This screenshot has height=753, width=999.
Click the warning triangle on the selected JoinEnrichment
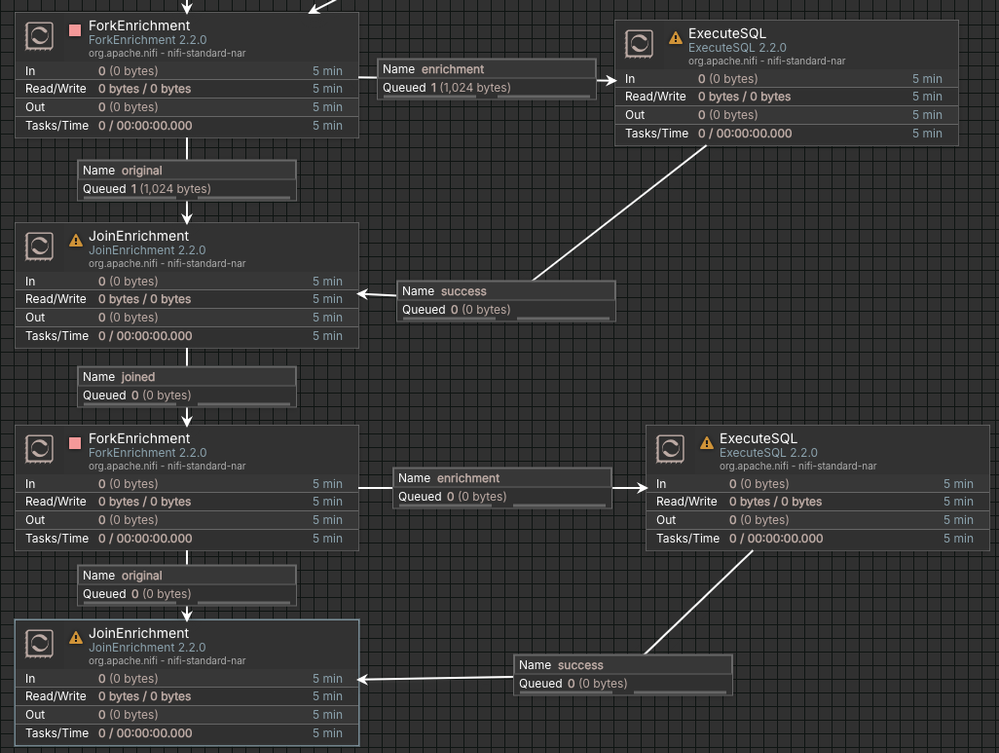click(76, 638)
